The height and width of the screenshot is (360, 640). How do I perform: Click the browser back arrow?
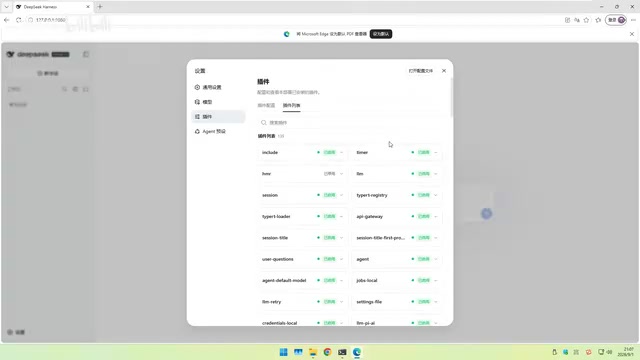(7, 20)
